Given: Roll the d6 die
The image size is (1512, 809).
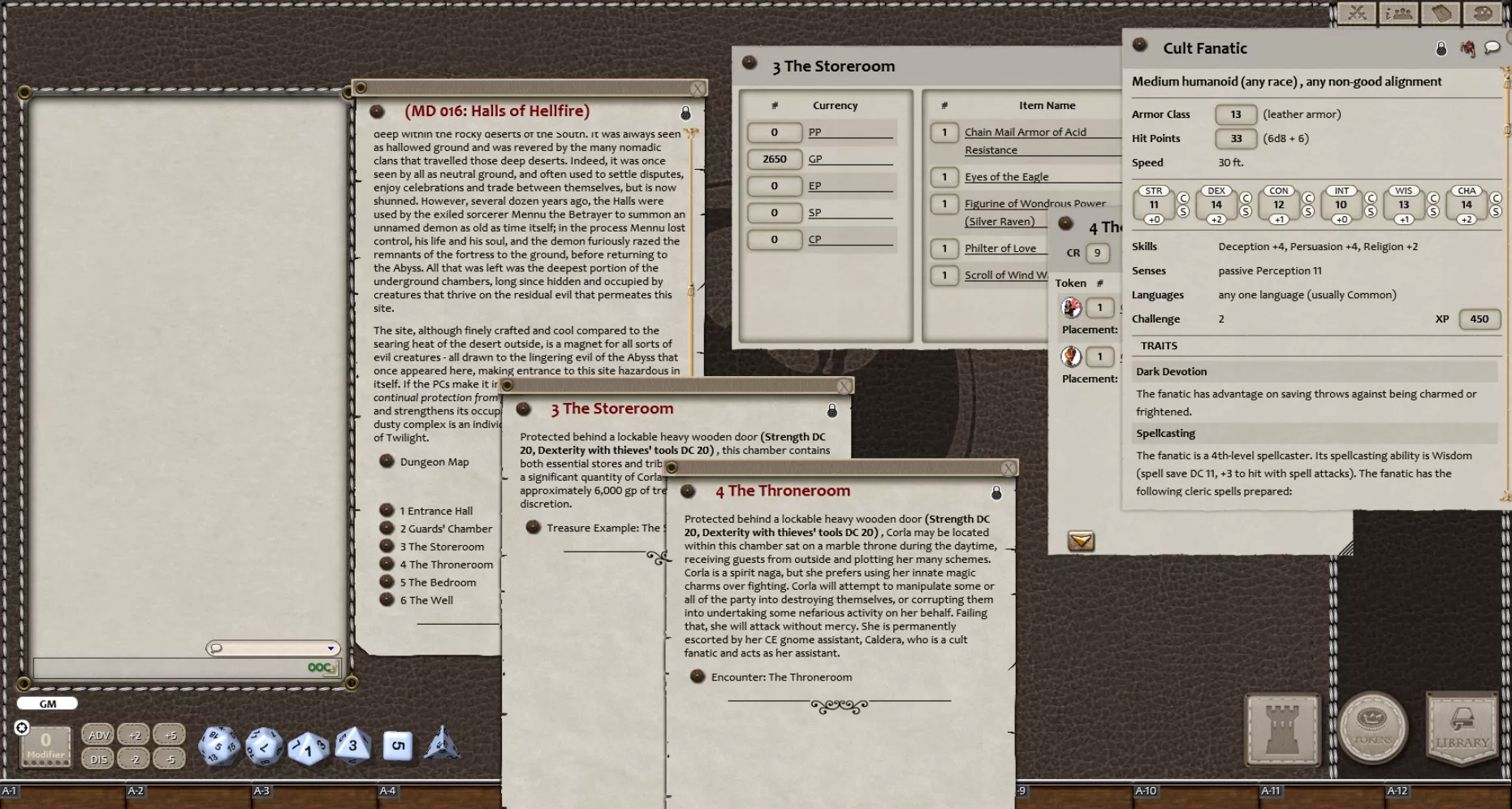Looking at the screenshot, I should pyautogui.click(x=397, y=746).
